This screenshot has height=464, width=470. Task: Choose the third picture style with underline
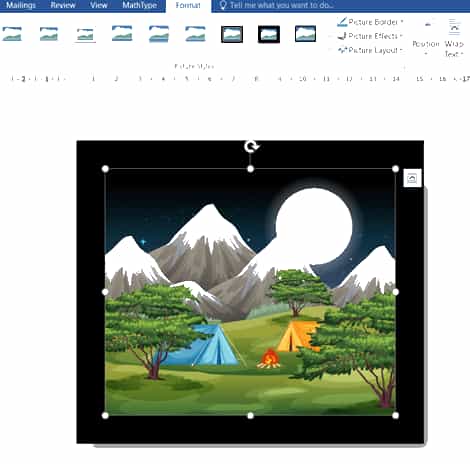[85, 34]
